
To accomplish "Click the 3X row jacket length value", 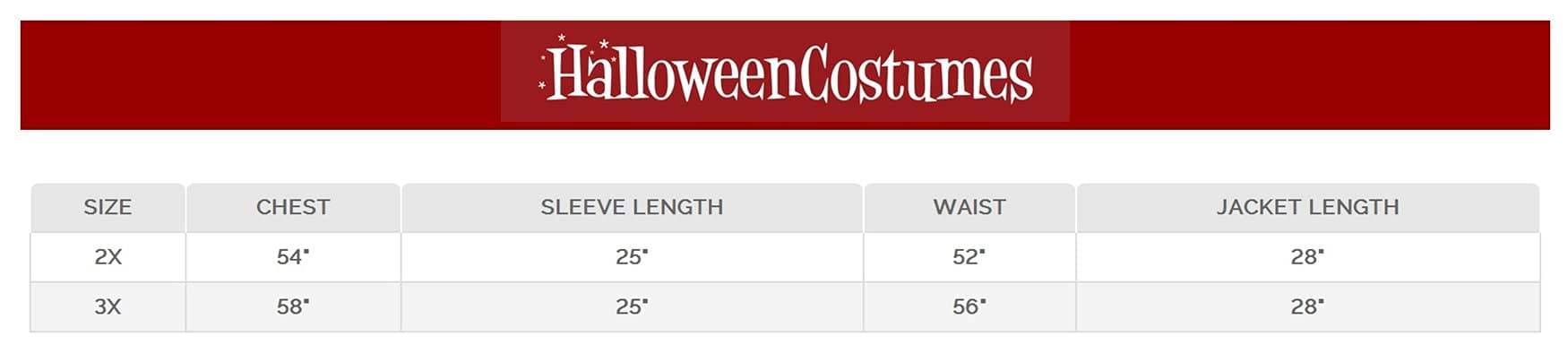I will pyautogui.click(x=1307, y=306).
